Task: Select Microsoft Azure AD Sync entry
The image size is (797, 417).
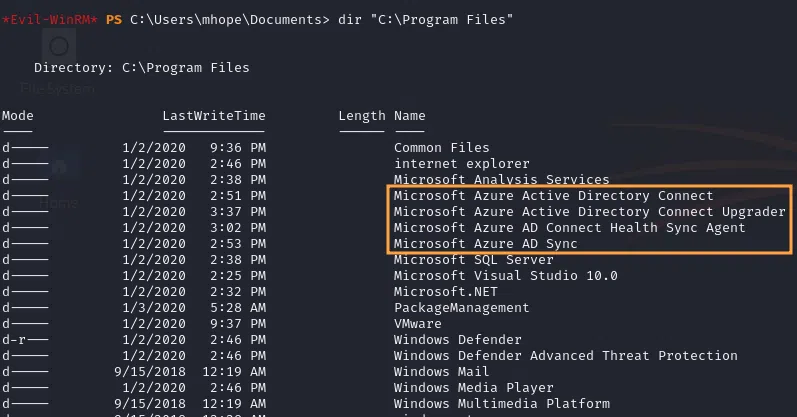Action: click(485, 244)
